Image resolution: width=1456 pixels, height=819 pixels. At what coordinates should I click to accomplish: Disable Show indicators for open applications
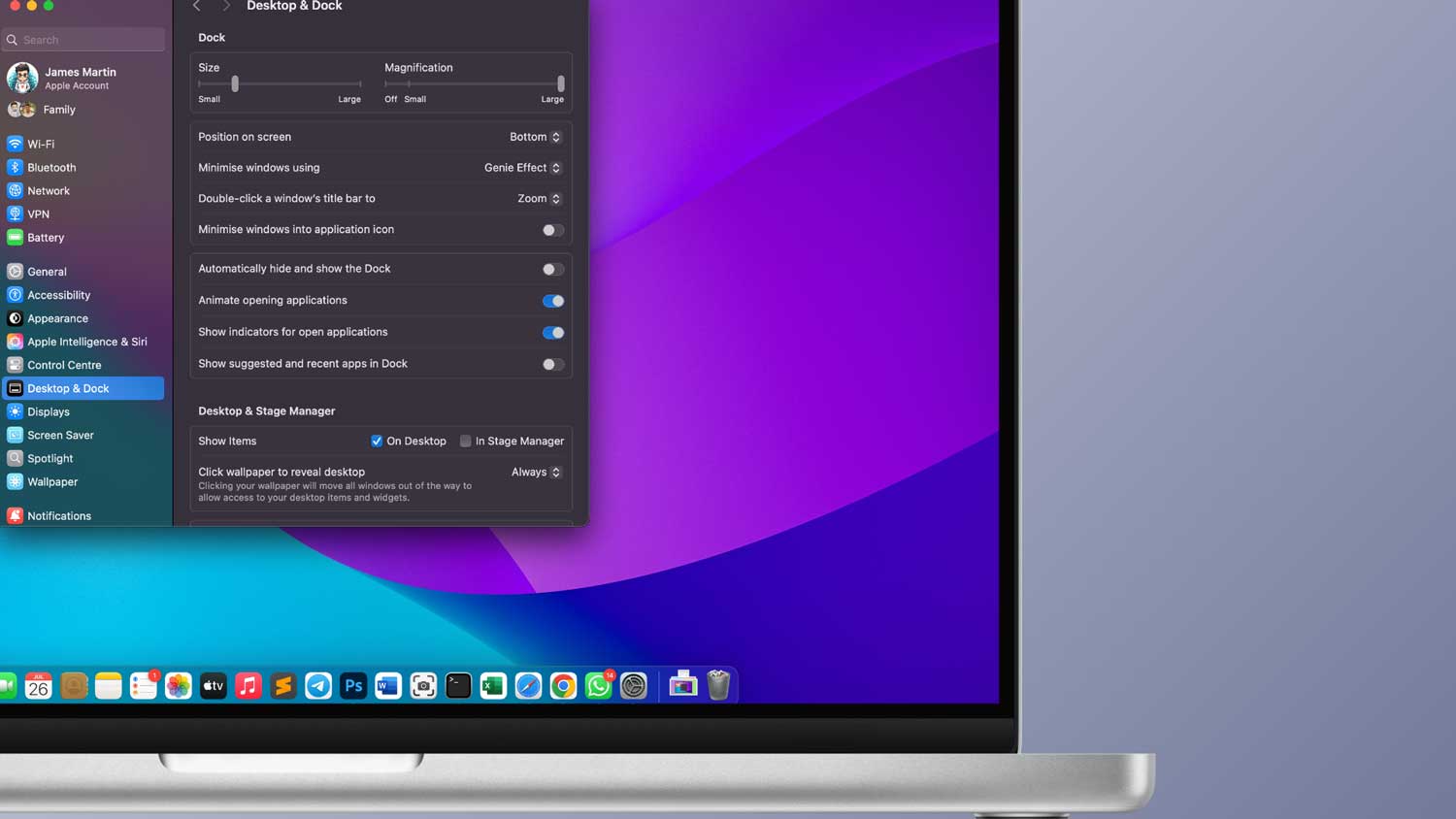[x=552, y=332]
